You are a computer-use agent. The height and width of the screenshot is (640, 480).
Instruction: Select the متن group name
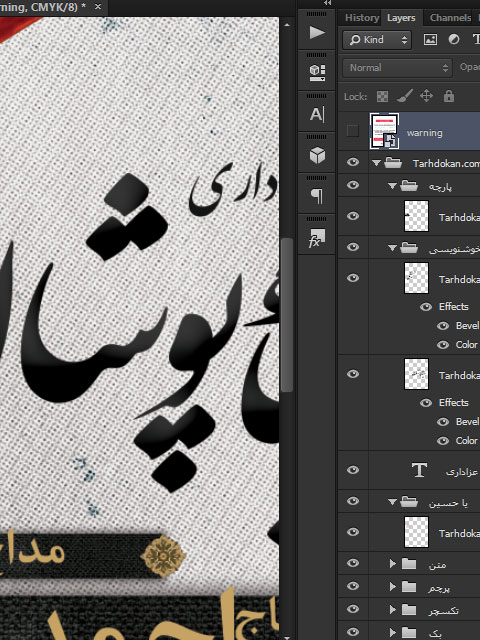click(x=437, y=564)
